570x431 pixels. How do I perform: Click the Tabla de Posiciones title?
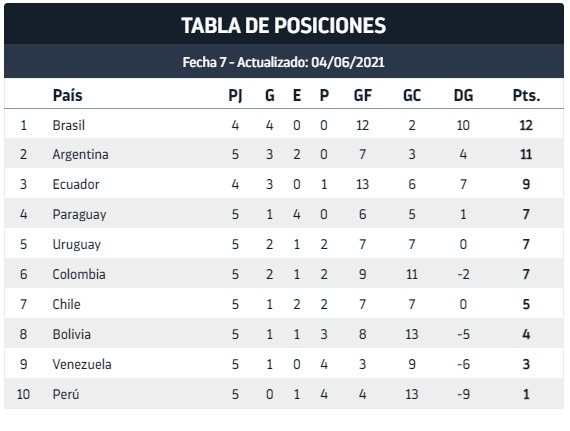tap(284, 25)
